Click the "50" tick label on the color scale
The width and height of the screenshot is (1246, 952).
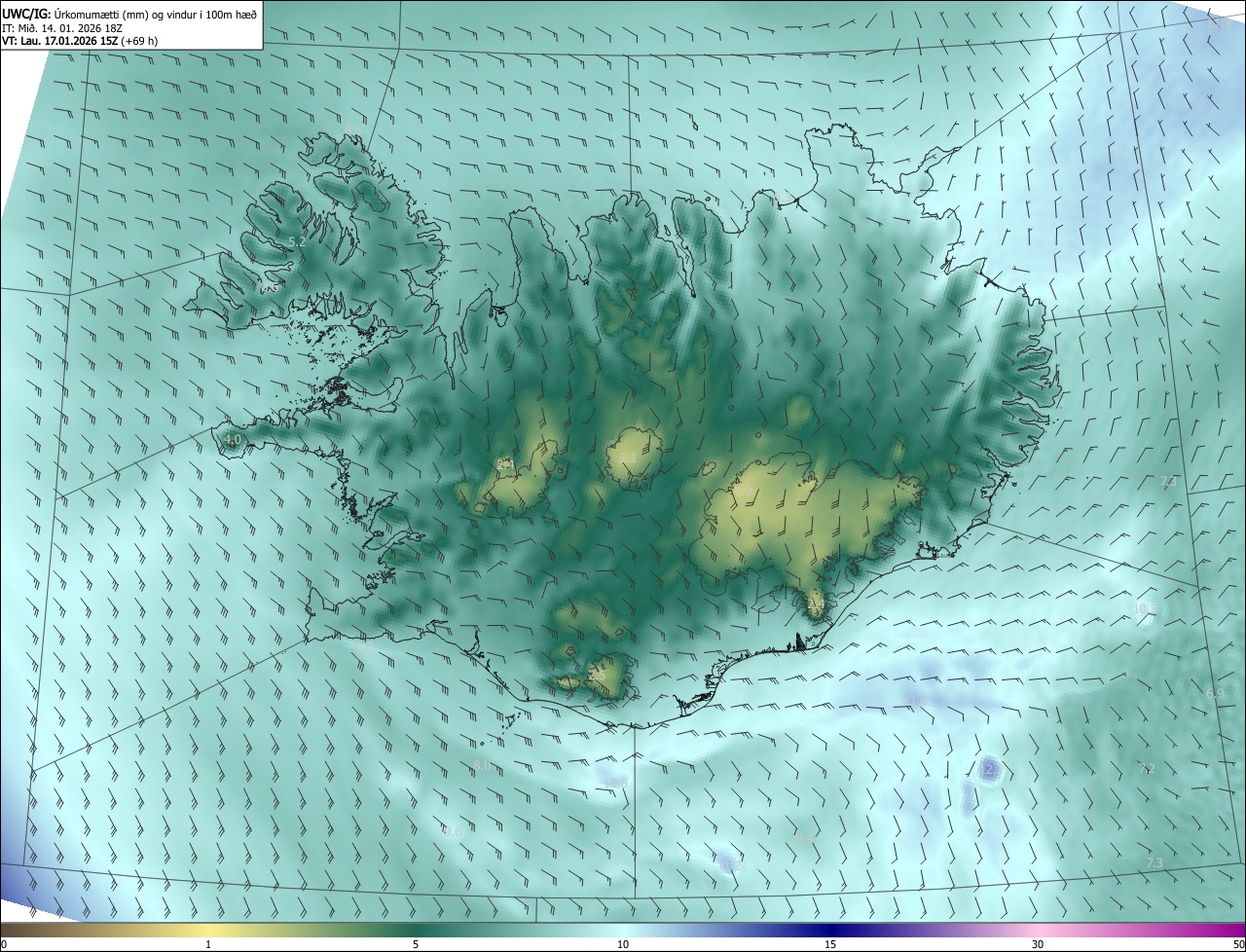pos(1238,944)
